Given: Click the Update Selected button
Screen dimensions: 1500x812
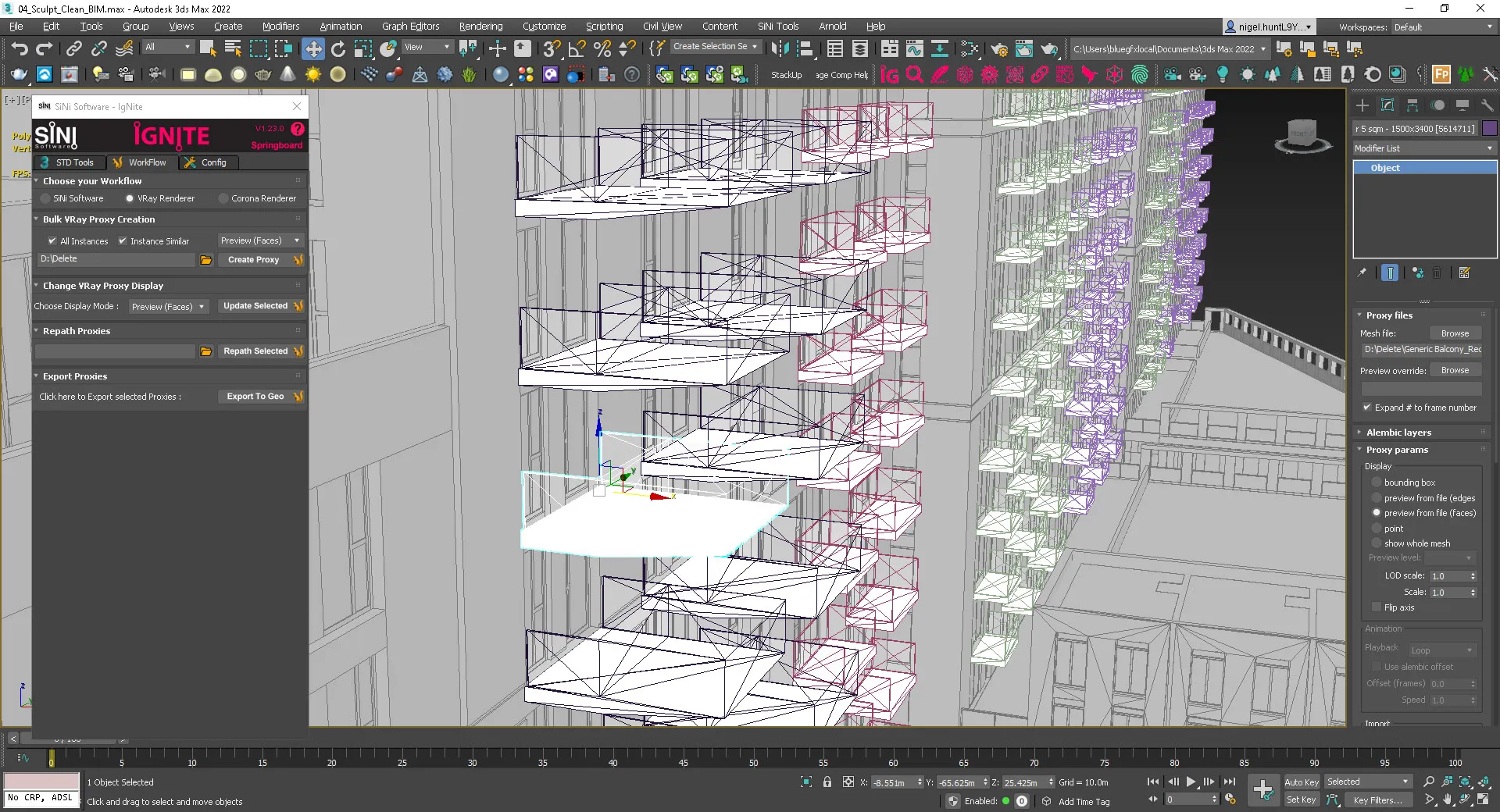Looking at the screenshot, I should pyautogui.click(x=260, y=306).
